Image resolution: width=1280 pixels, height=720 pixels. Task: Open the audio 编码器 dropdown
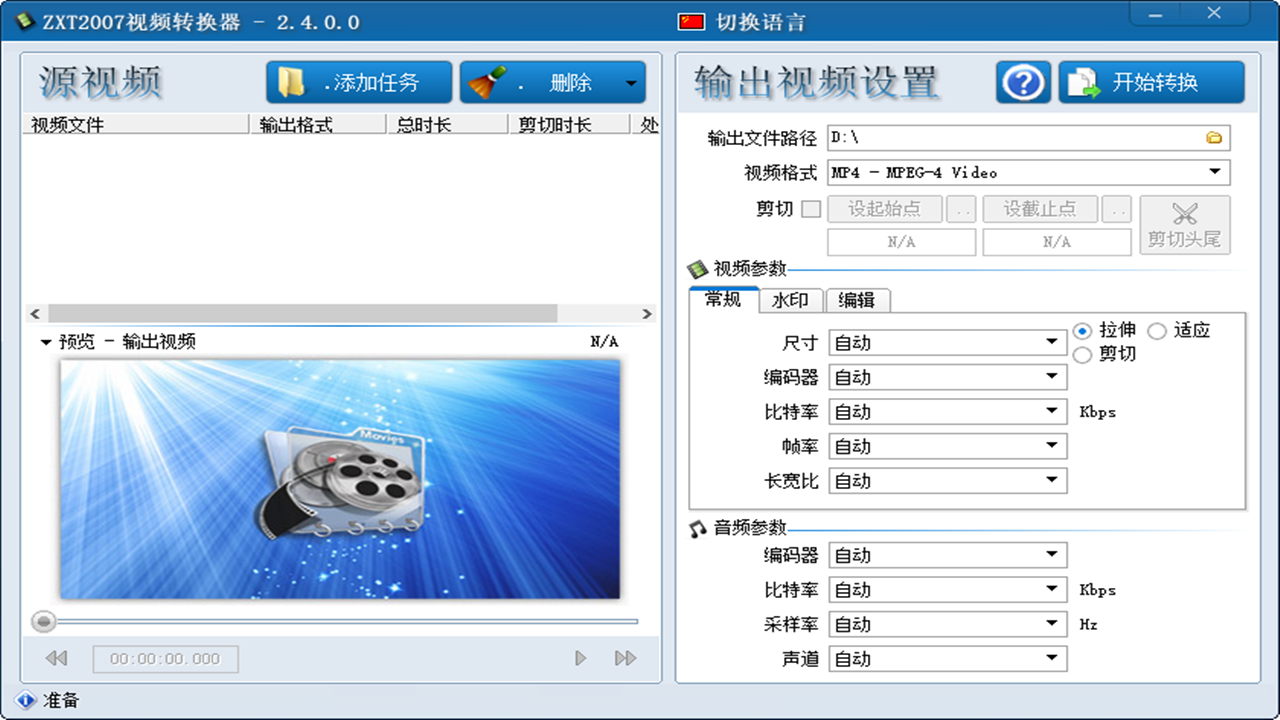(x=948, y=555)
